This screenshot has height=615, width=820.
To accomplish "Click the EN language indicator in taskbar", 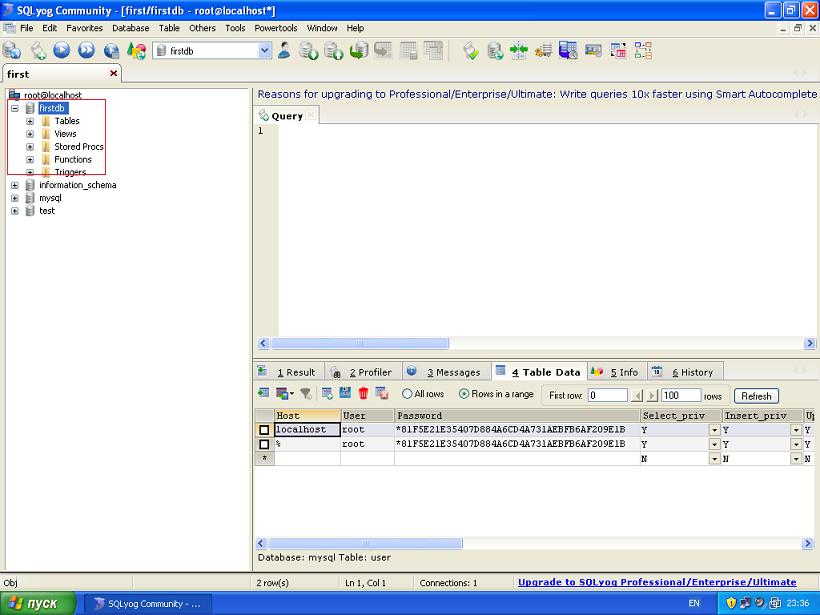I will click(x=694, y=603).
